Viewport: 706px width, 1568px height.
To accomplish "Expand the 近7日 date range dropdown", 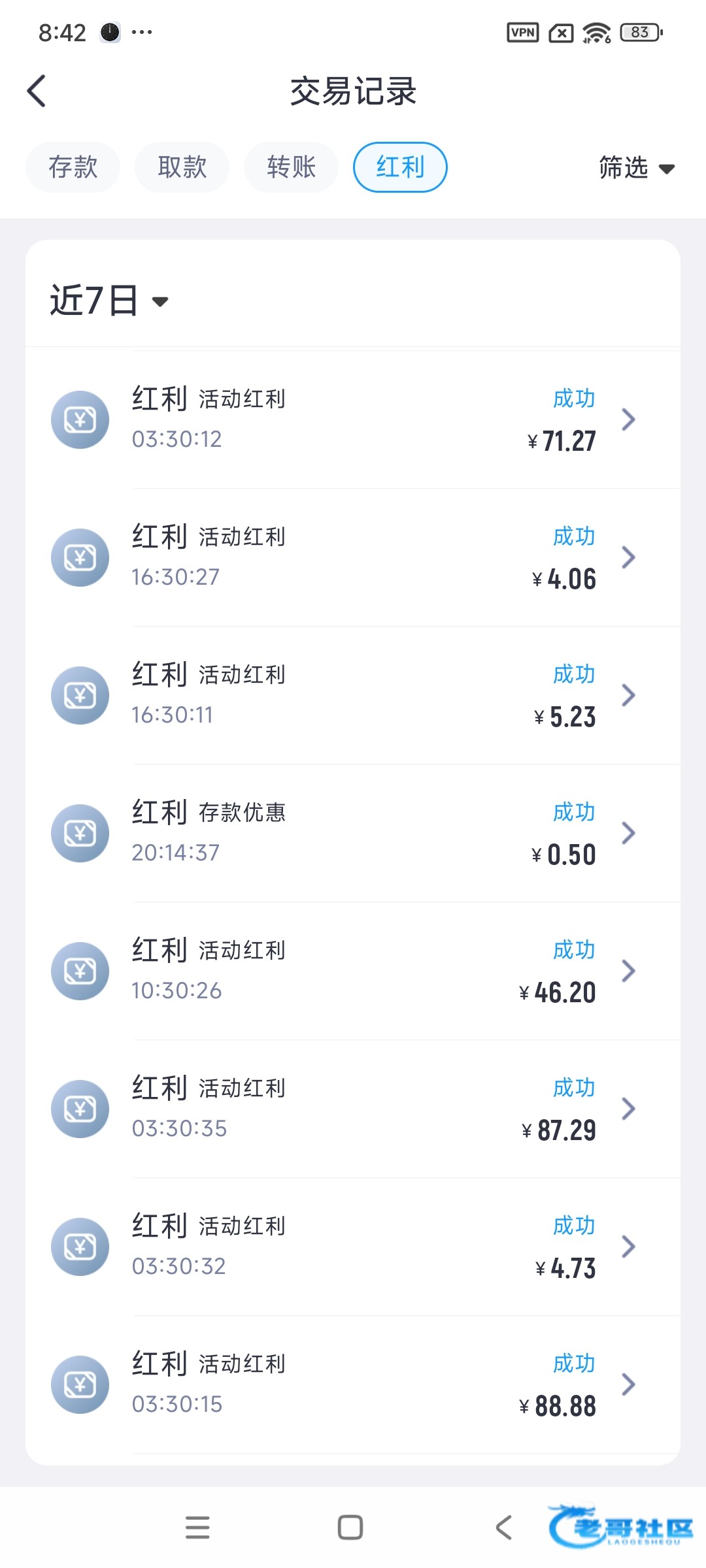I will (x=109, y=301).
